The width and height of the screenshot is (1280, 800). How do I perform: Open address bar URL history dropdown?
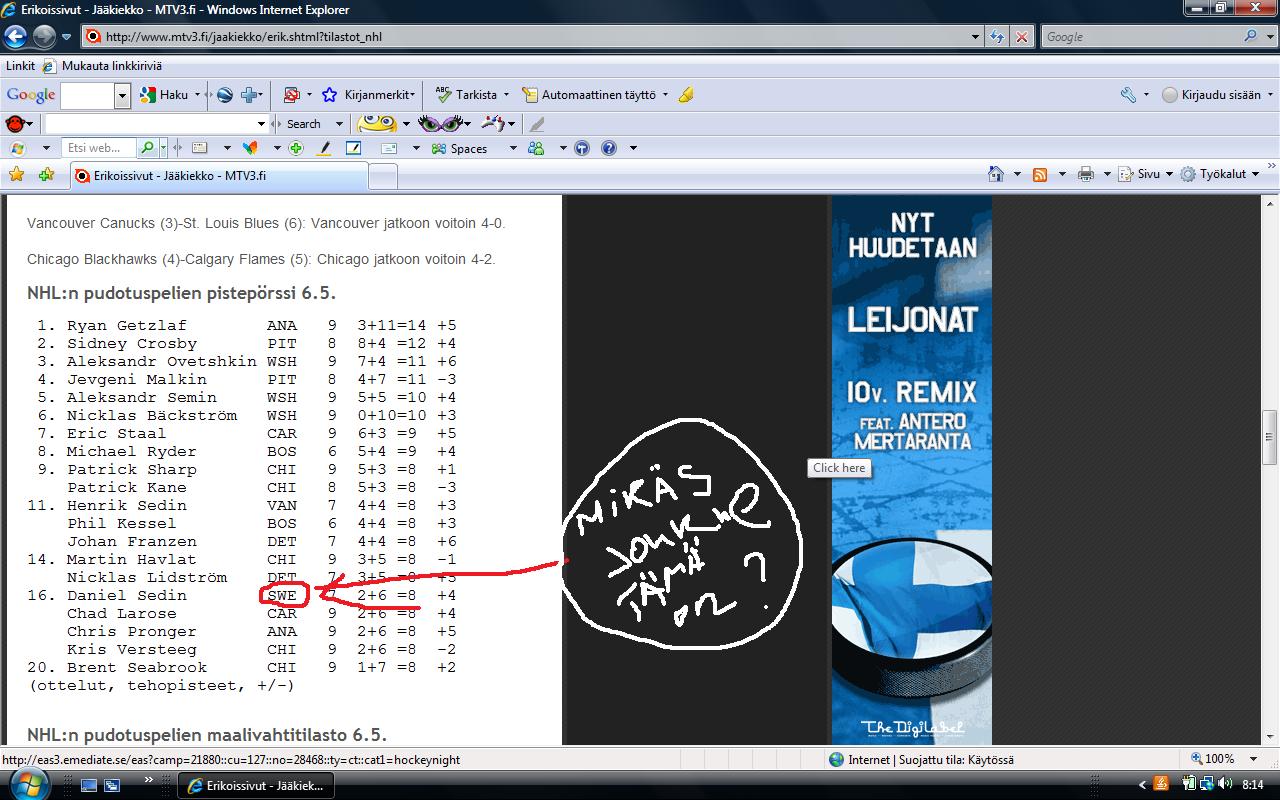tap(976, 37)
